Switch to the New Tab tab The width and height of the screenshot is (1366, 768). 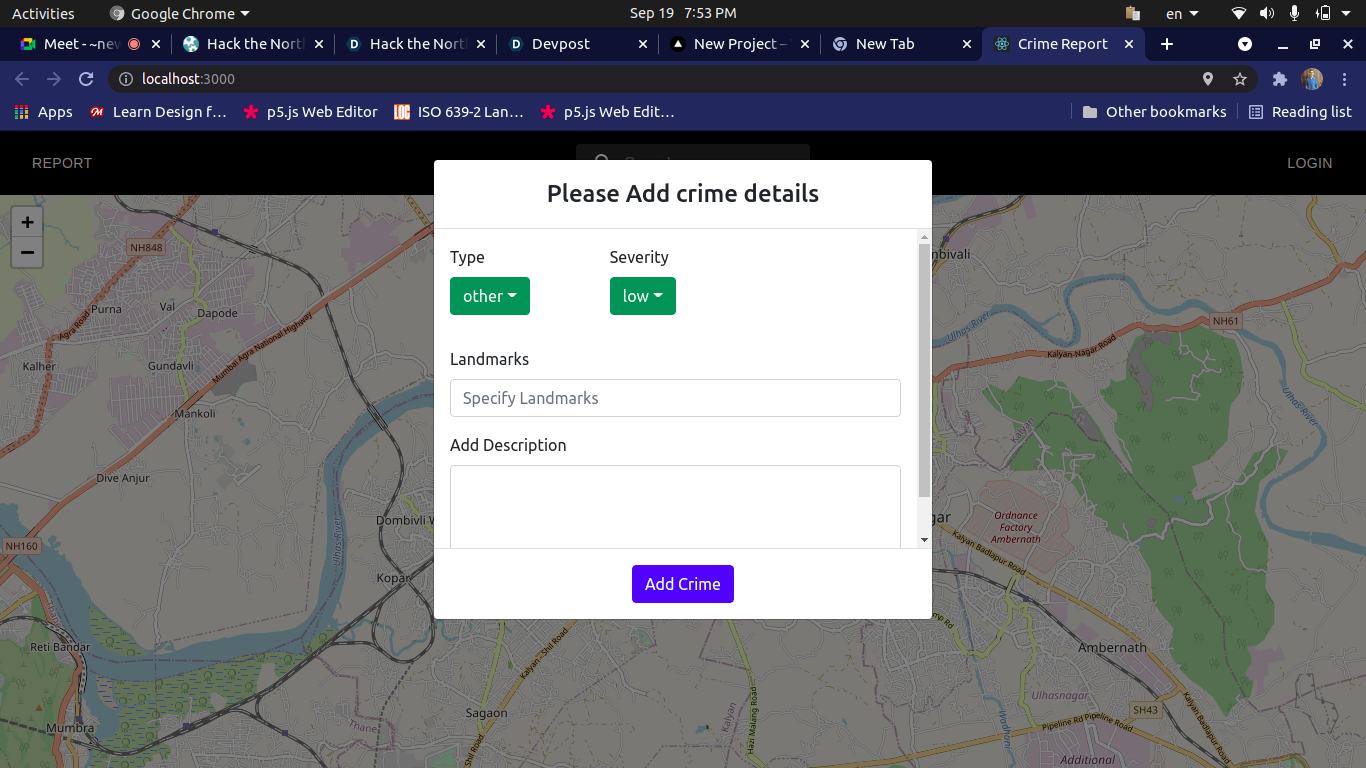[x=902, y=44]
